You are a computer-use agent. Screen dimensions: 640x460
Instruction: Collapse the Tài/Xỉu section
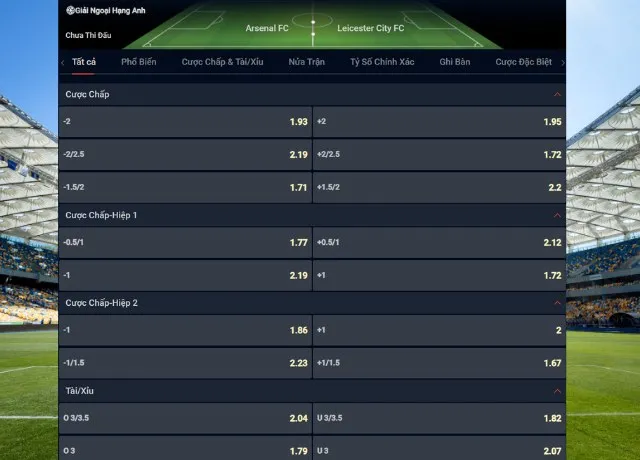click(x=557, y=390)
